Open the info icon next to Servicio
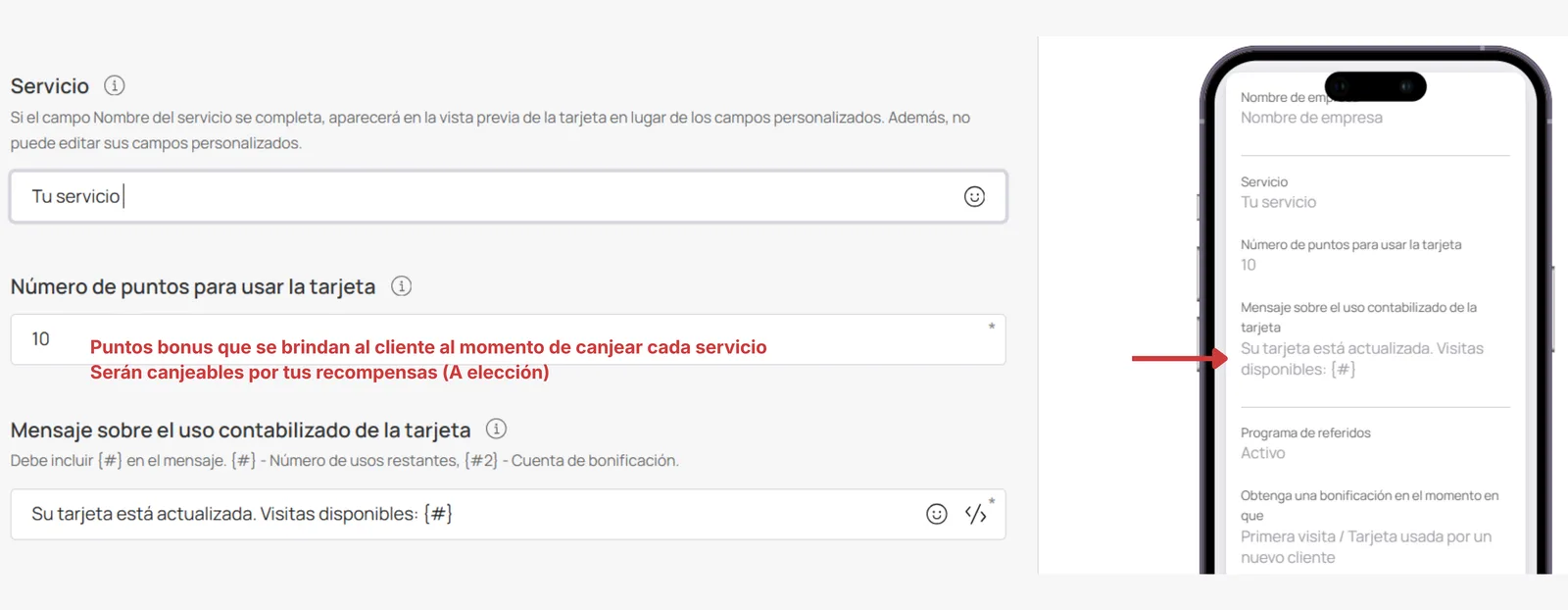Screen dimensions: 1568x610 coord(115,85)
